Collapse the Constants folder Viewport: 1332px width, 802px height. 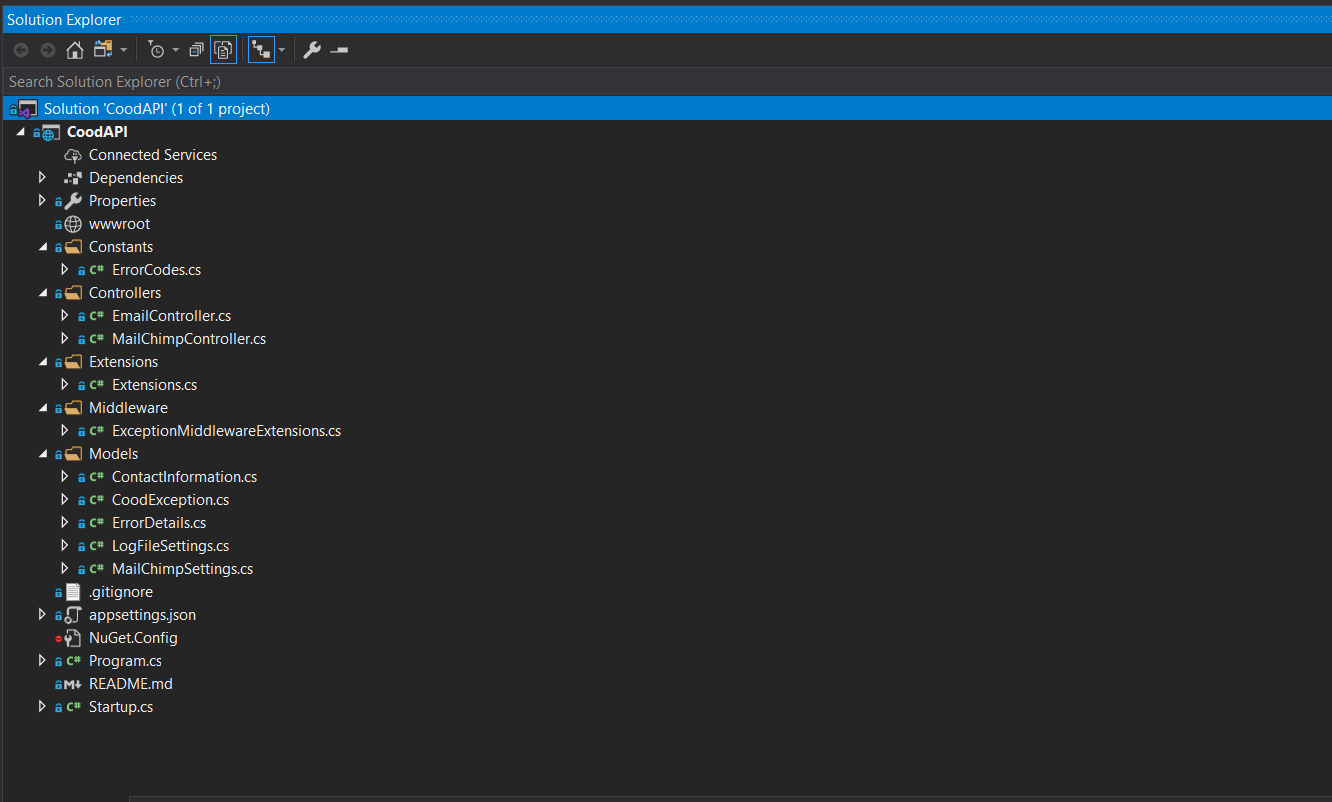(42, 246)
